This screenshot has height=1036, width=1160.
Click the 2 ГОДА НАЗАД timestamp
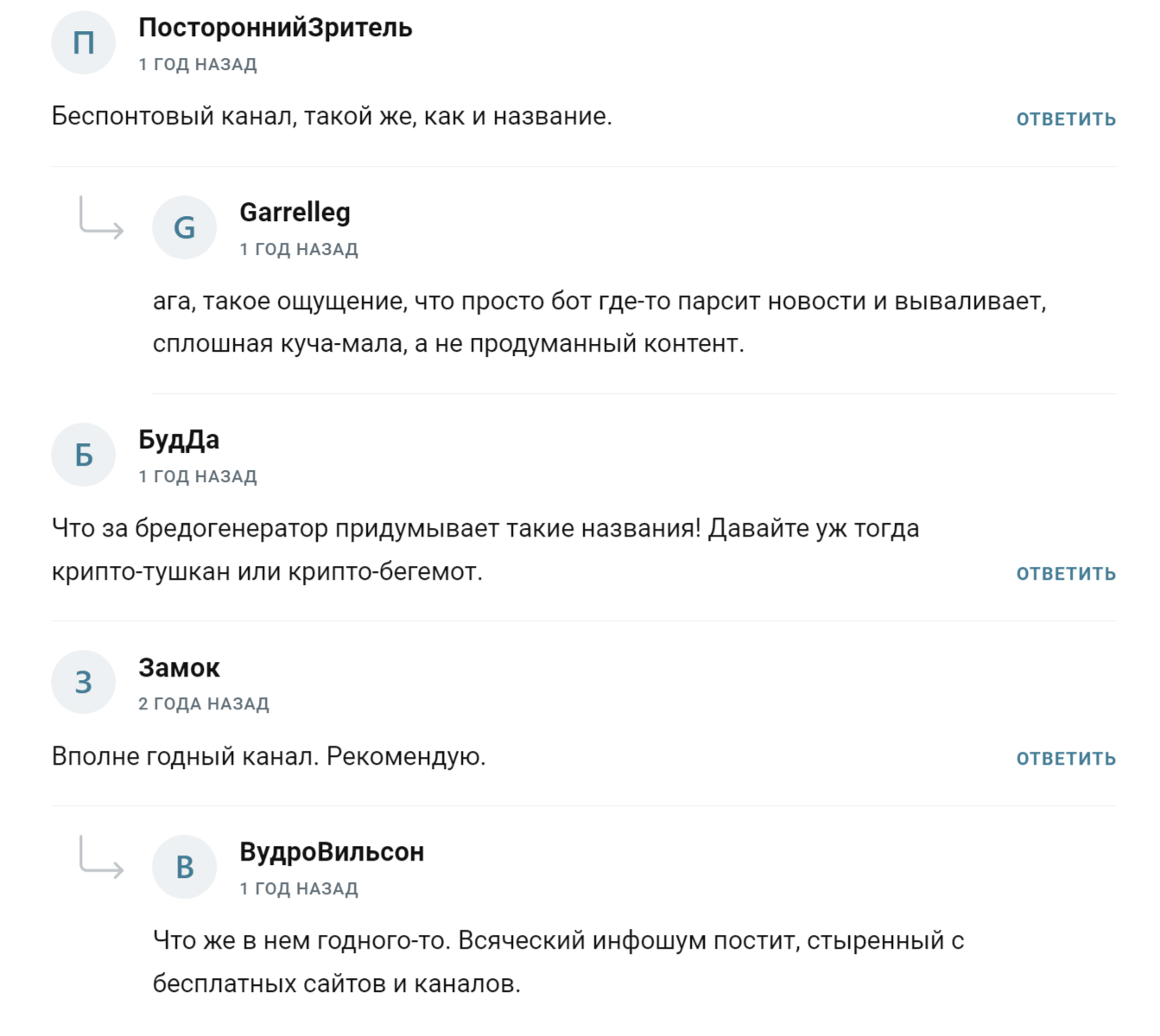pyautogui.click(x=204, y=704)
